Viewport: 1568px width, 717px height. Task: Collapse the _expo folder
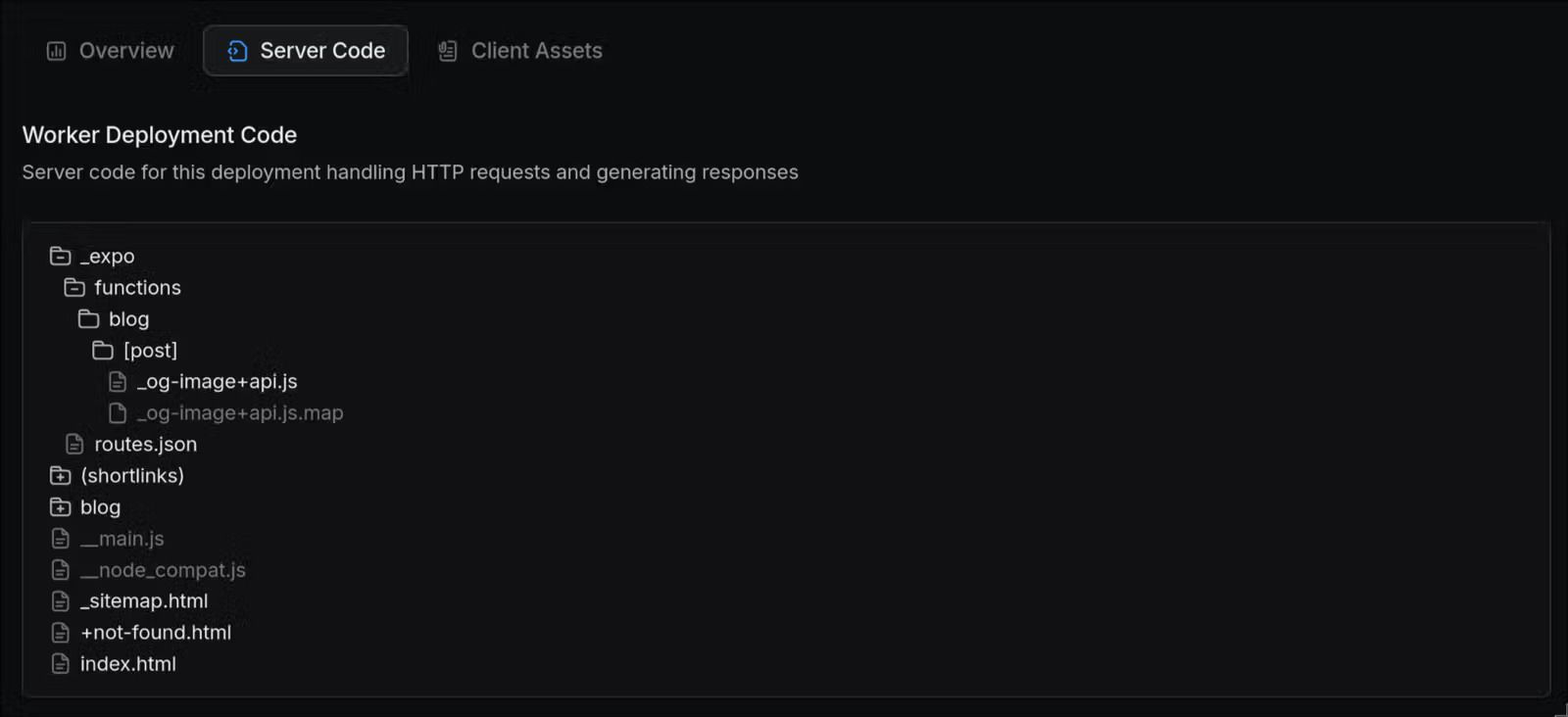tap(61, 257)
